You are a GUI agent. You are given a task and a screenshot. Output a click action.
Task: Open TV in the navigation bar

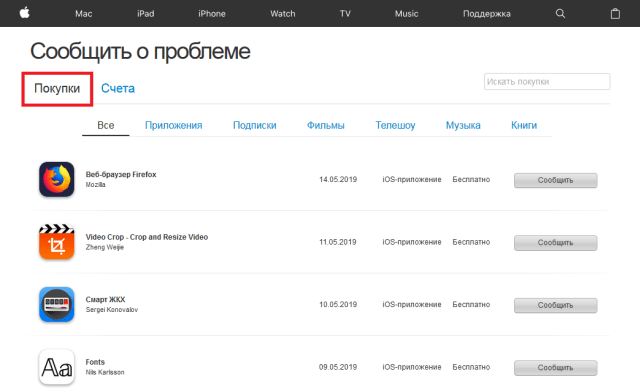click(345, 14)
